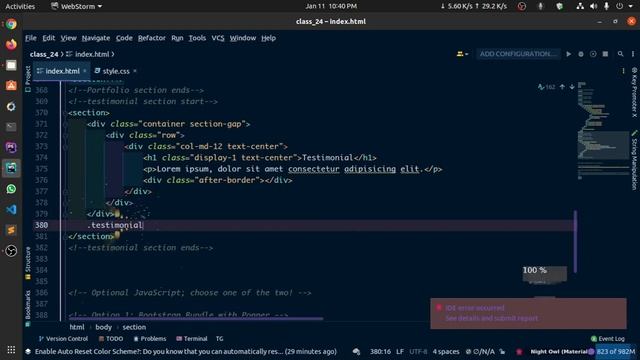This screenshot has width=640, height=360.
Task: Open the View menu
Action: [69, 38]
